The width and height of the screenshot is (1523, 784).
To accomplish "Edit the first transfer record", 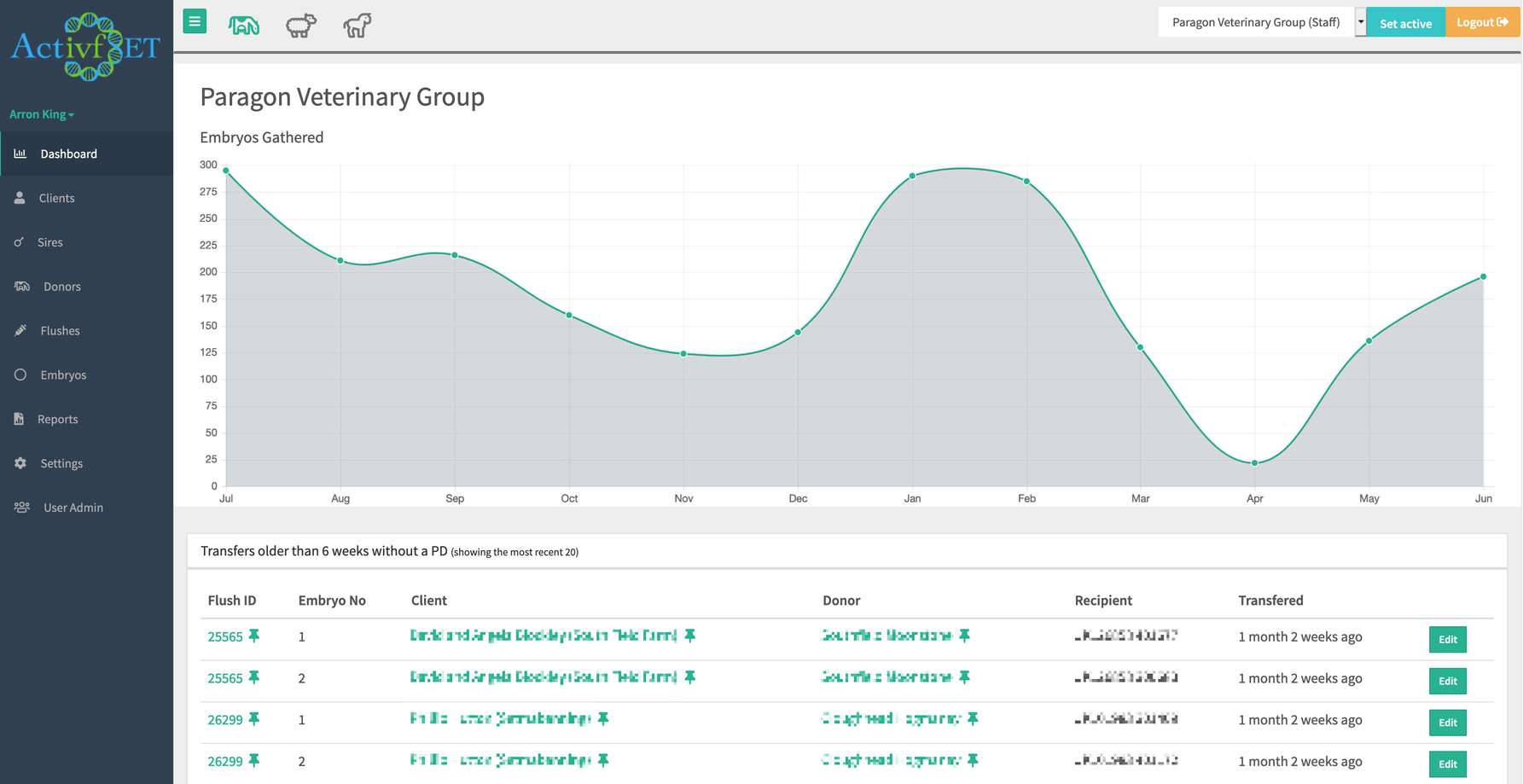I will click(x=1447, y=638).
